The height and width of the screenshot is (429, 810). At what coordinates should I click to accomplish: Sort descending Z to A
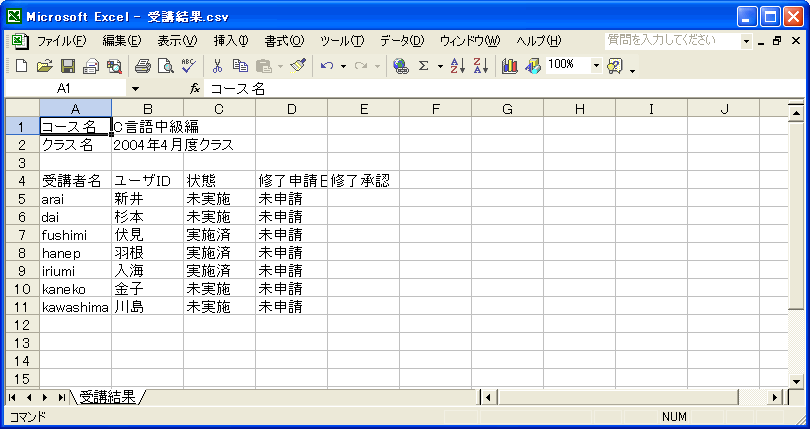480,66
